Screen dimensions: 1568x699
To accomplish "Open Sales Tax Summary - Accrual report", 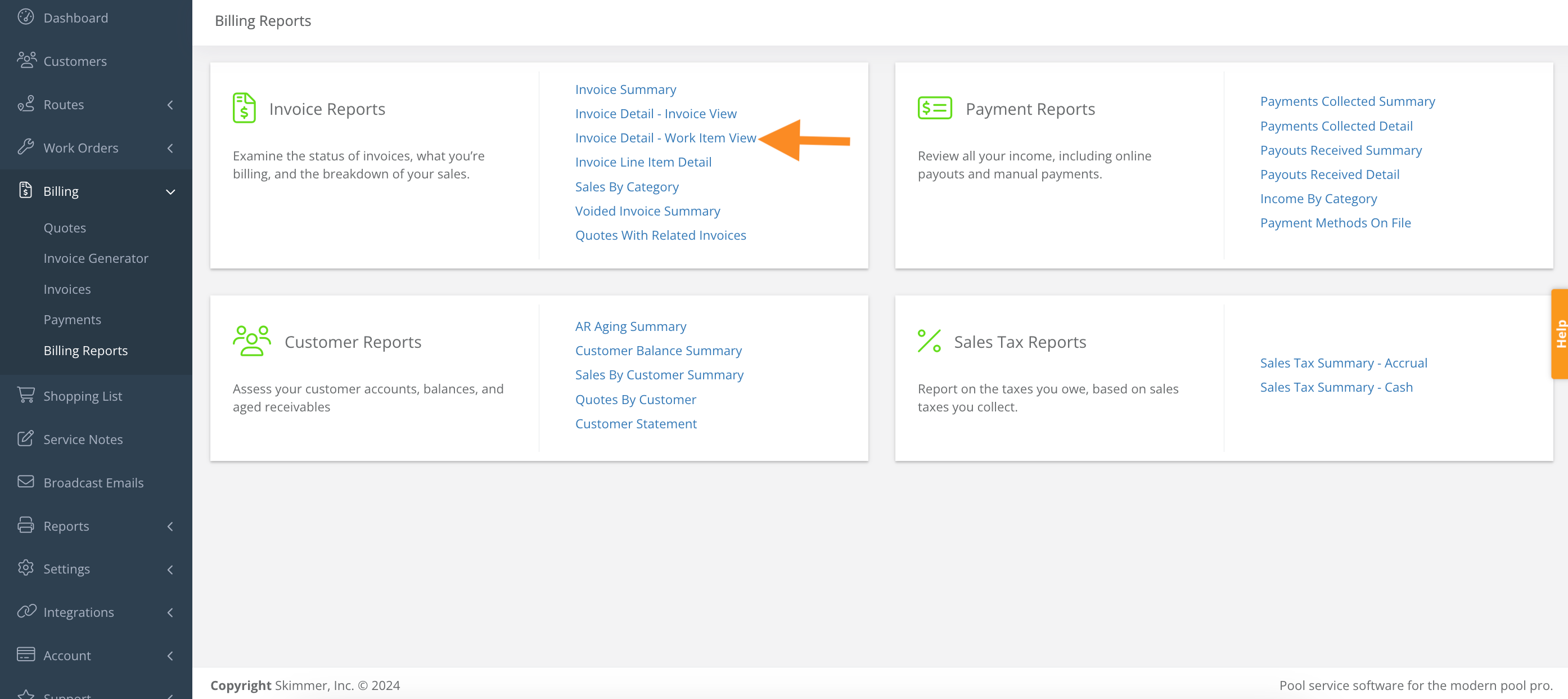I will click(1343, 363).
